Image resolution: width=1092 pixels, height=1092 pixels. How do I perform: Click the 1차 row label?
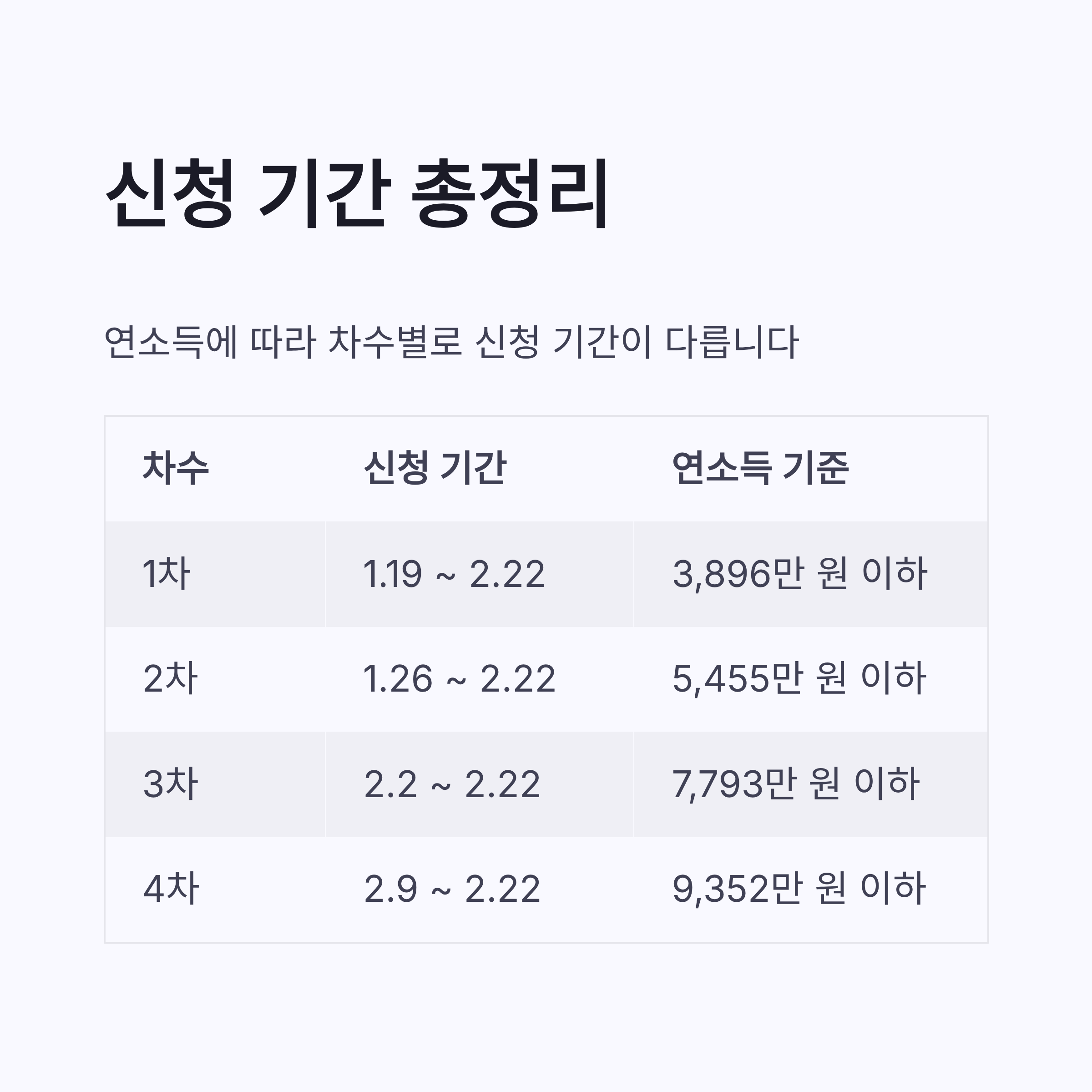point(166,573)
